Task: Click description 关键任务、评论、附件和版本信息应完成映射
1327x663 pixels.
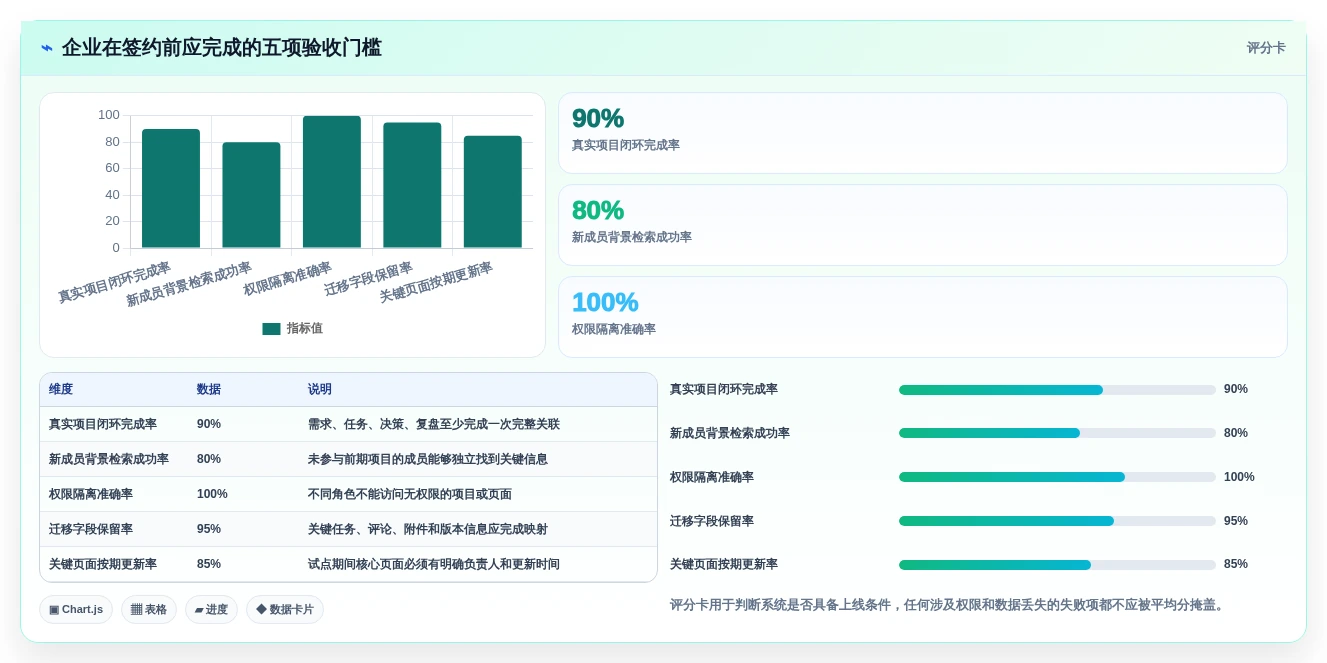Action: pyautogui.click(x=428, y=529)
